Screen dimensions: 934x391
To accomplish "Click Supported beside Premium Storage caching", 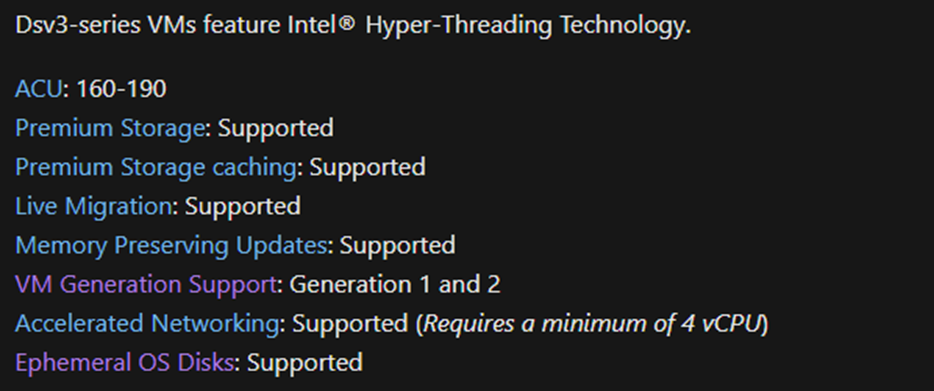I will click(367, 167).
